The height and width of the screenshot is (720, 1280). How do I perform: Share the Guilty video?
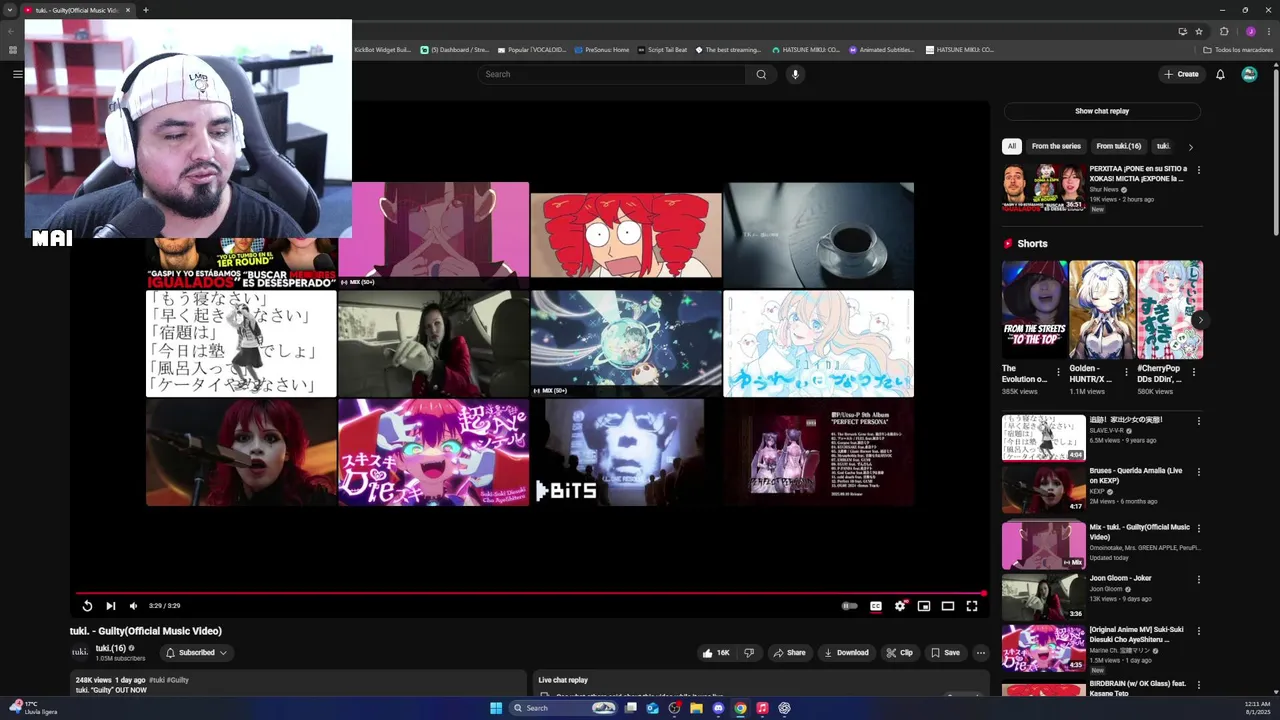pos(789,653)
